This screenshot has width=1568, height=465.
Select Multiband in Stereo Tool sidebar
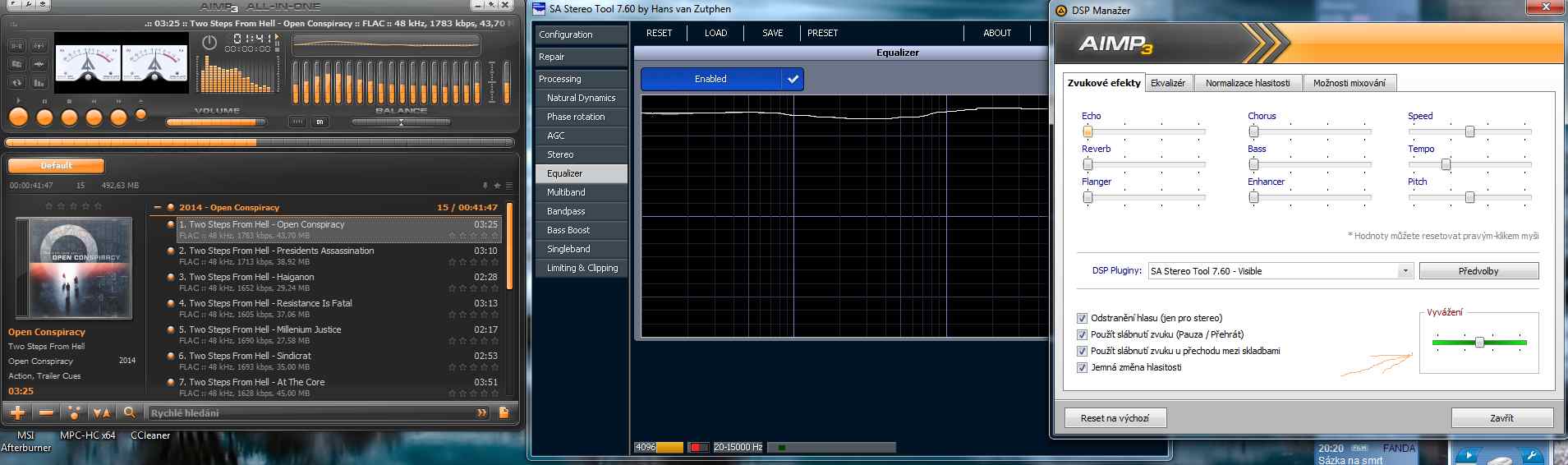(581, 192)
